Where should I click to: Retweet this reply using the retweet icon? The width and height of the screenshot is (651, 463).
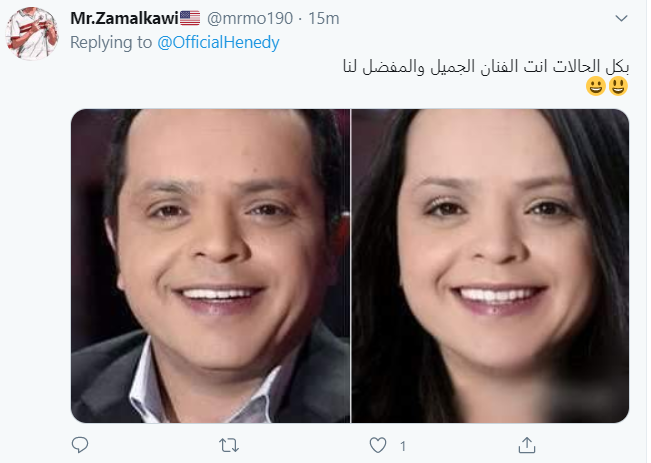(229, 445)
